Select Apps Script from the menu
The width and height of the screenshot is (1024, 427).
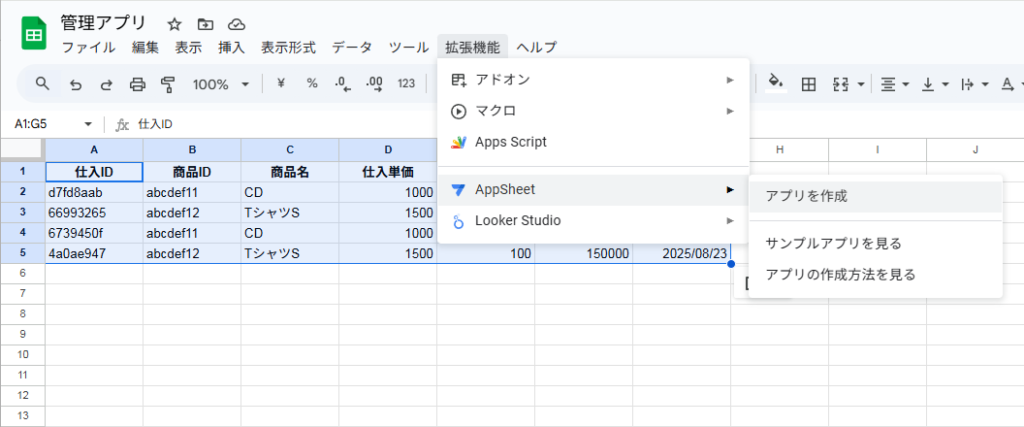[x=510, y=142]
